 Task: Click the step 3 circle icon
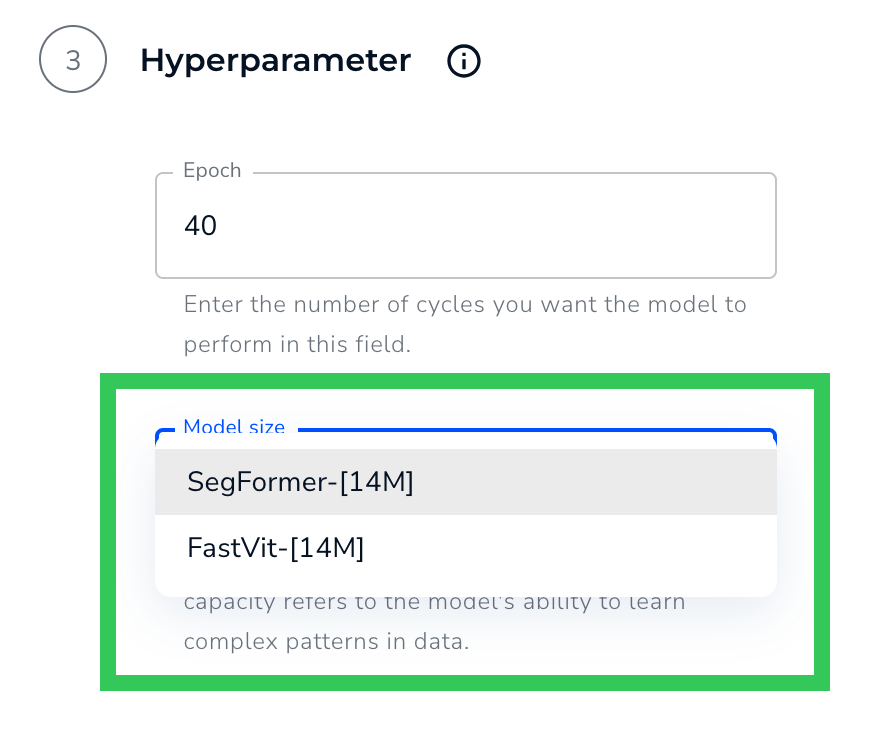pyautogui.click(x=73, y=61)
